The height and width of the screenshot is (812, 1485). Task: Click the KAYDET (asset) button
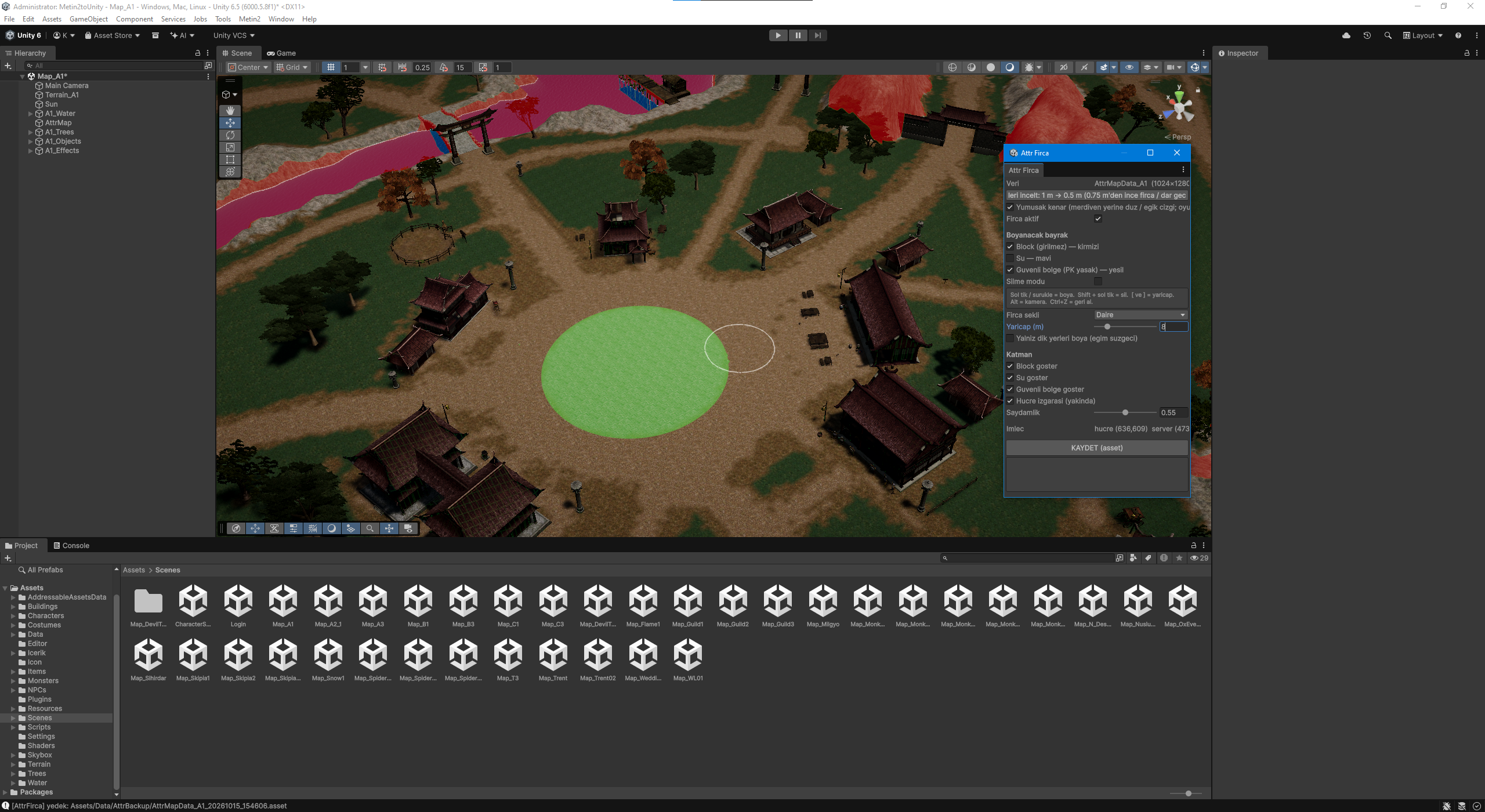(x=1096, y=448)
